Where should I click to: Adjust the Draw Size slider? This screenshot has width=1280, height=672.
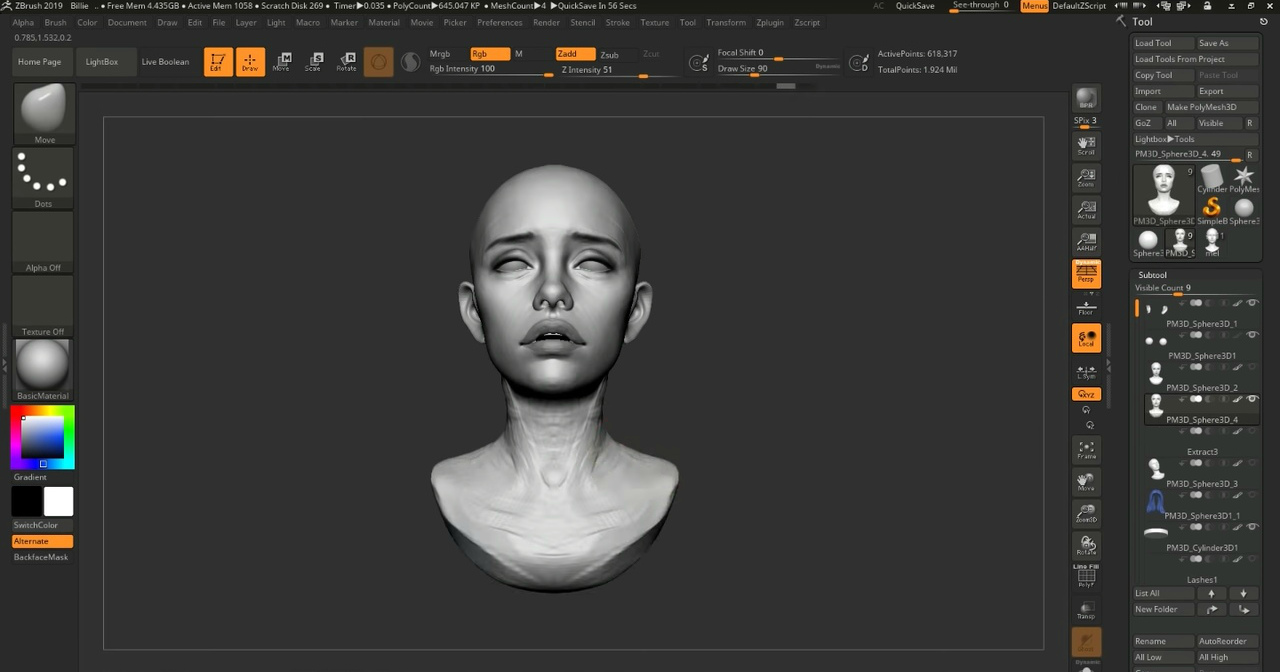779,69
